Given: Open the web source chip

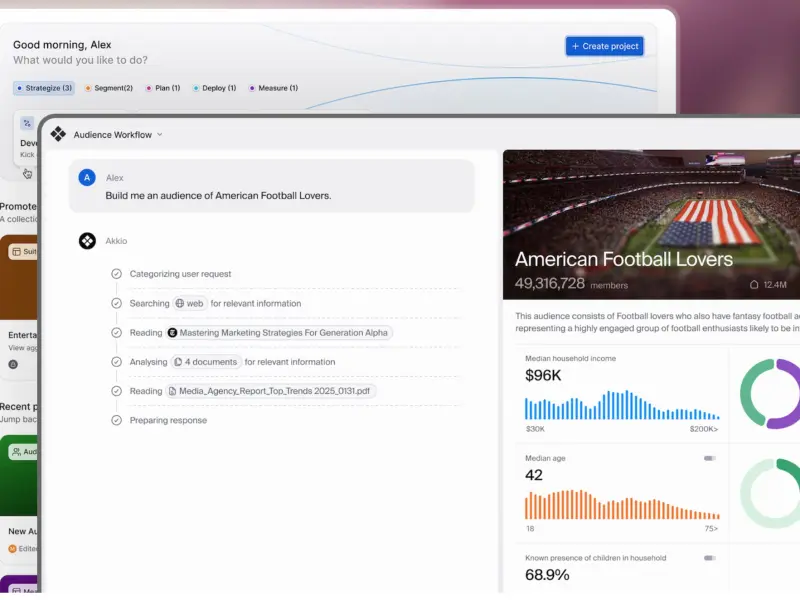Looking at the screenshot, I should click(x=190, y=303).
